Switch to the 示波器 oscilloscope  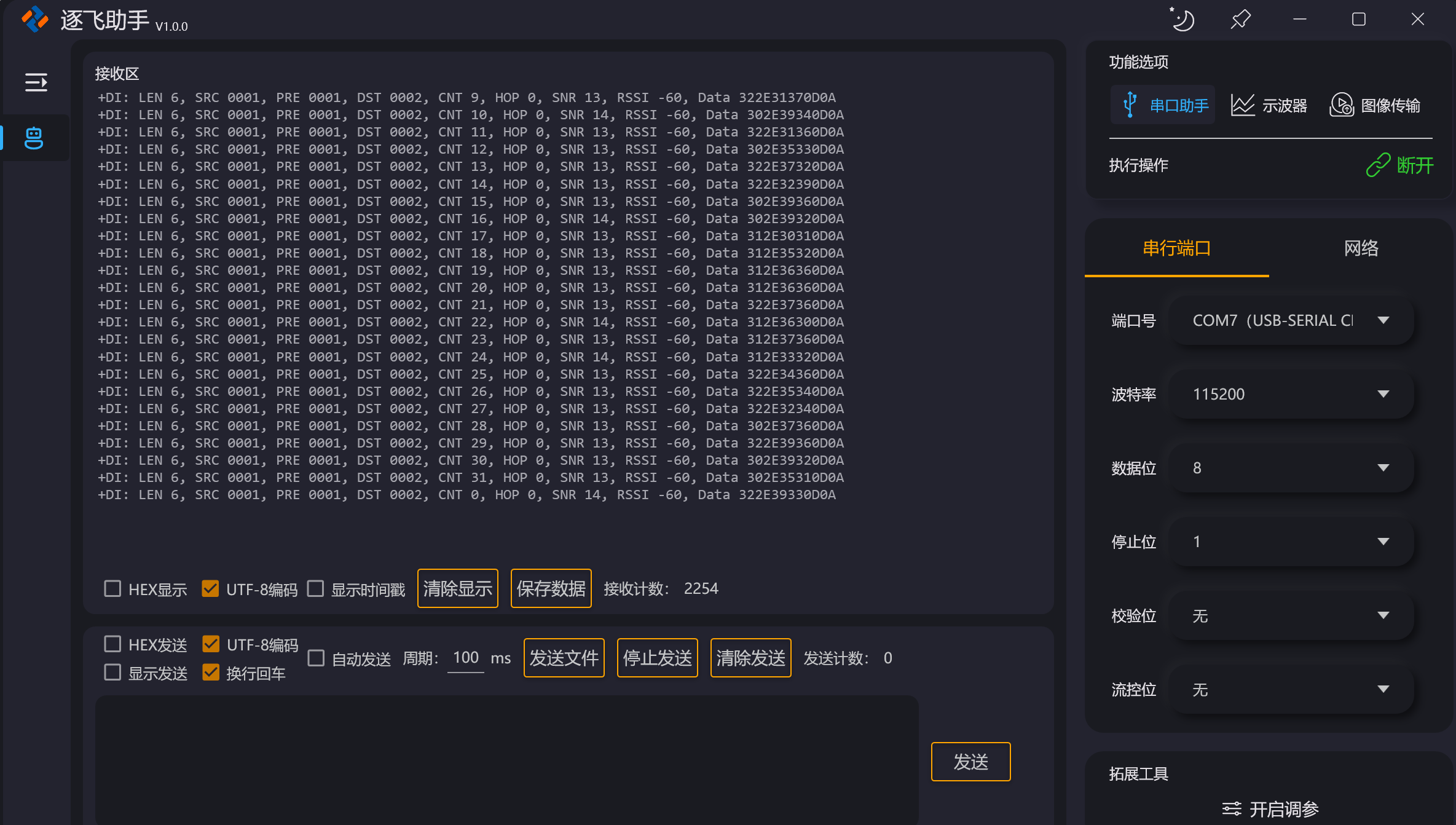pos(1269,105)
